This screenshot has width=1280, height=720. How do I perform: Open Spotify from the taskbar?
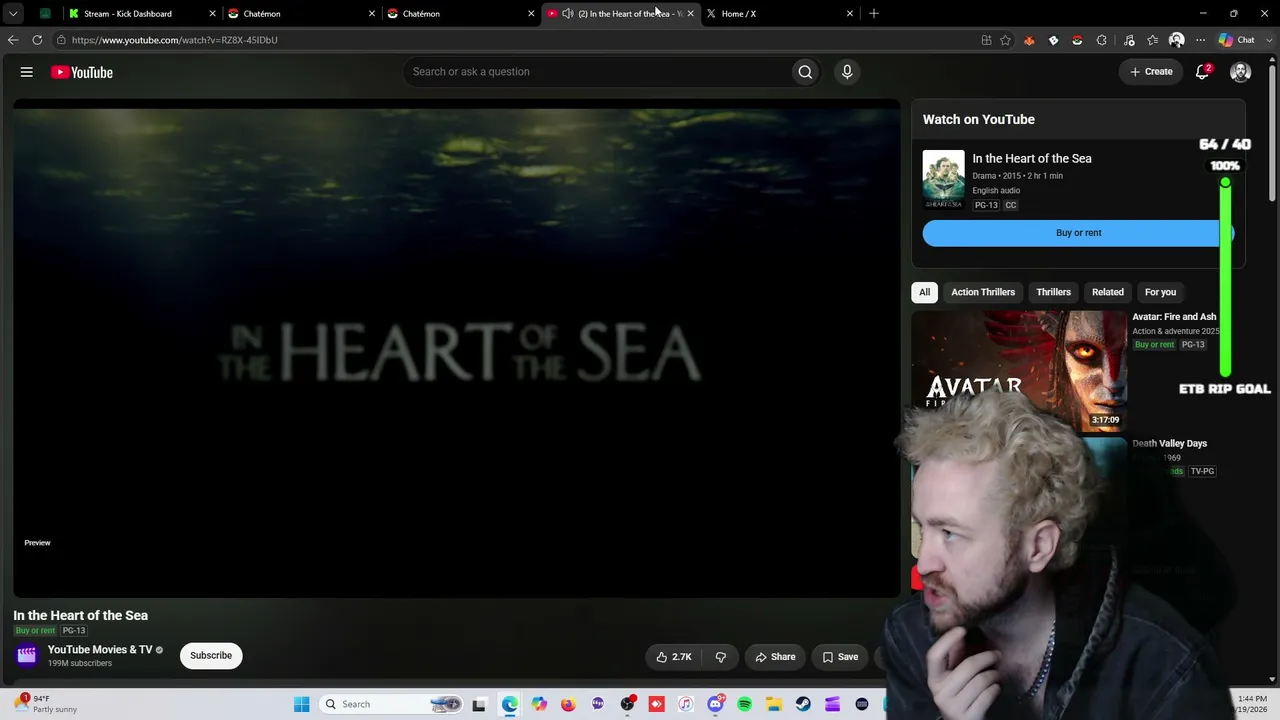pyautogui.click(x=744, y=704)
